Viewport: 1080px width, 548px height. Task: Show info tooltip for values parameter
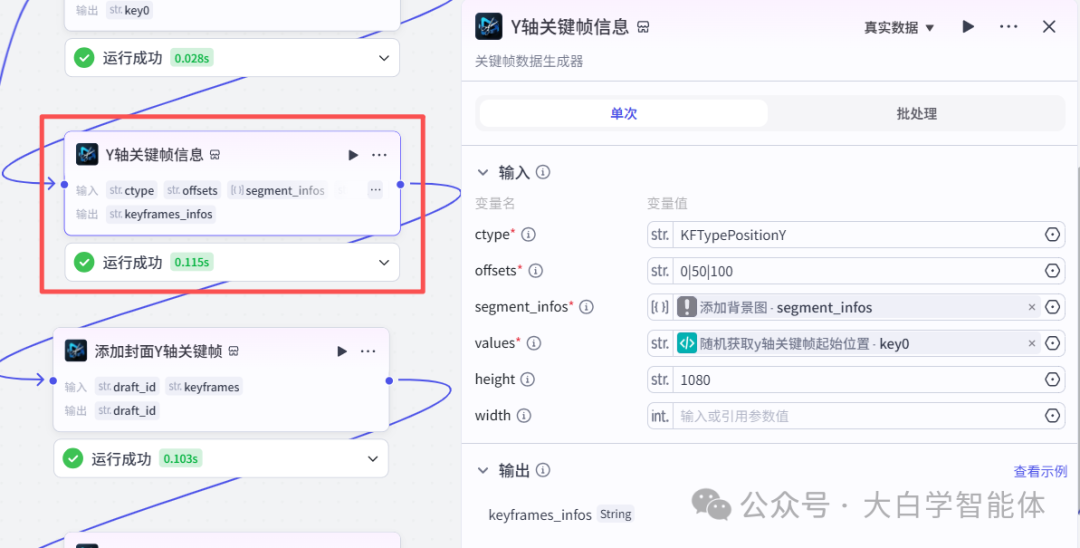534,343
